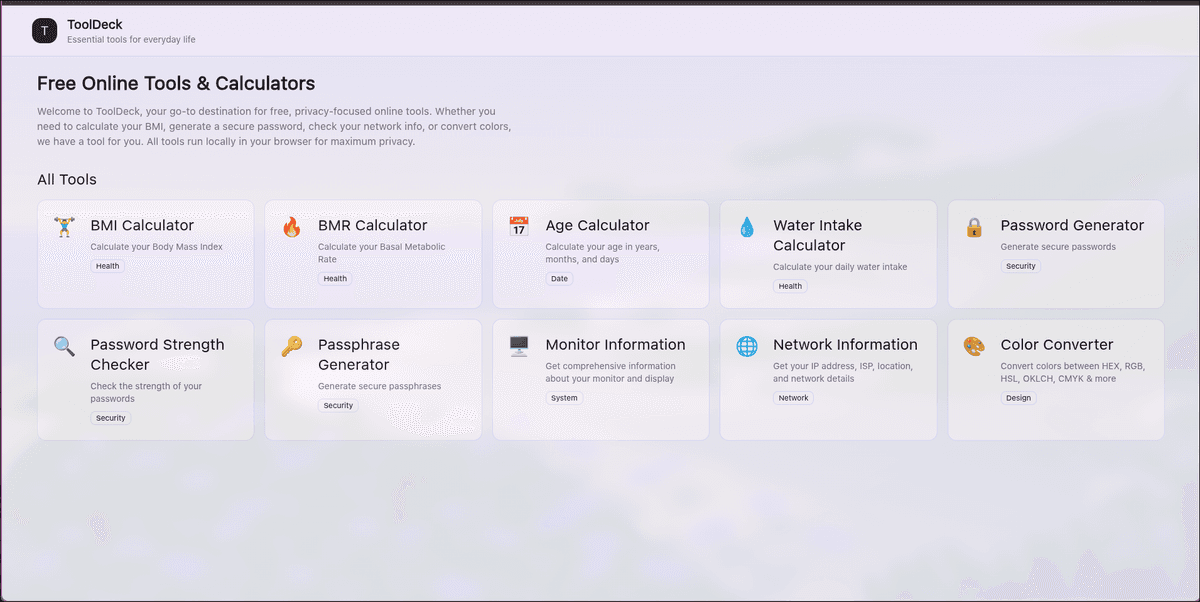Click the ToolDeck logo
The width and height of the screenshot is (1200, 602).
click(x=44, y=30)
